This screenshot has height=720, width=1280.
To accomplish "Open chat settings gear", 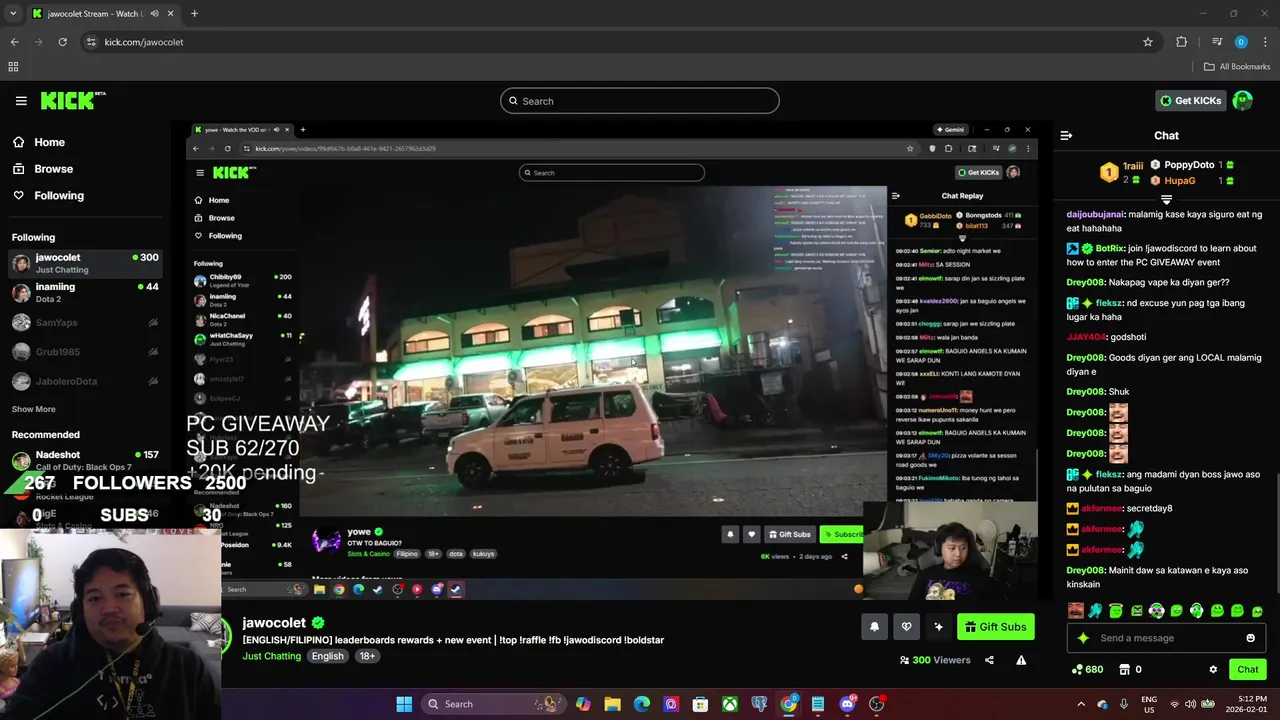I will [x=1213, y=669].
